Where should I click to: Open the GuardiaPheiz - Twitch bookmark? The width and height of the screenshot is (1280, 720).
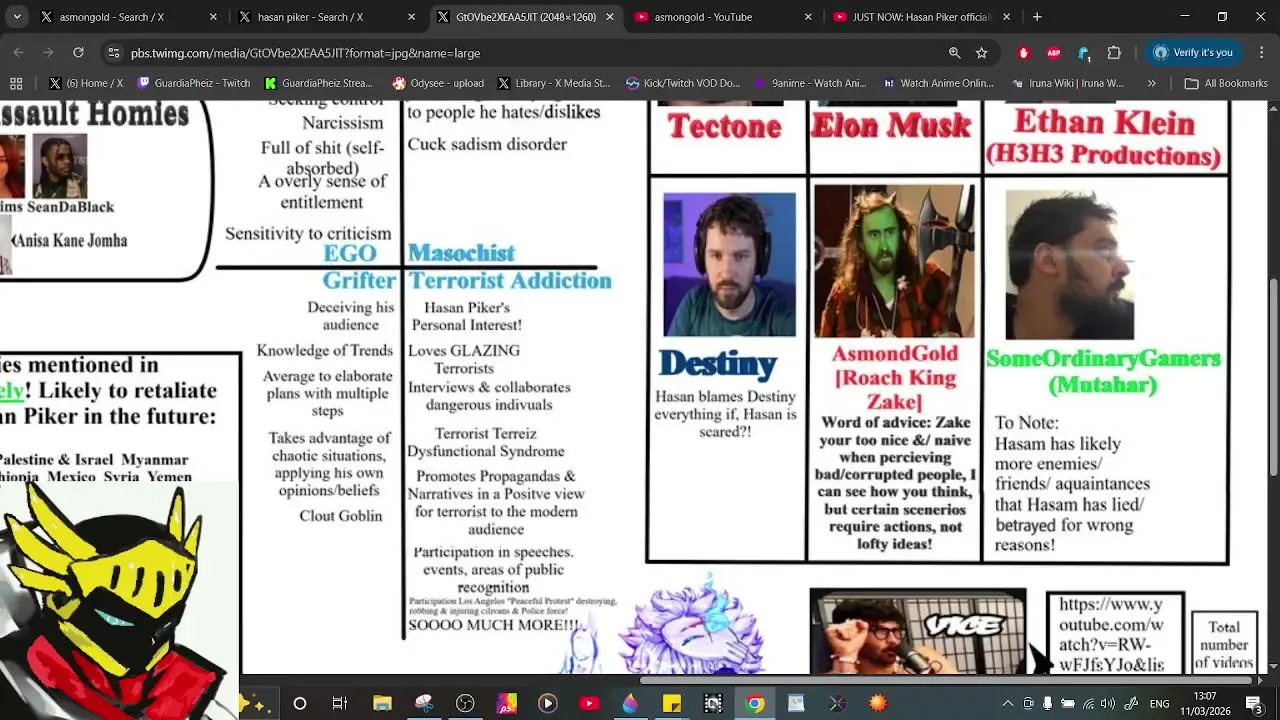(x=193, y=83)
